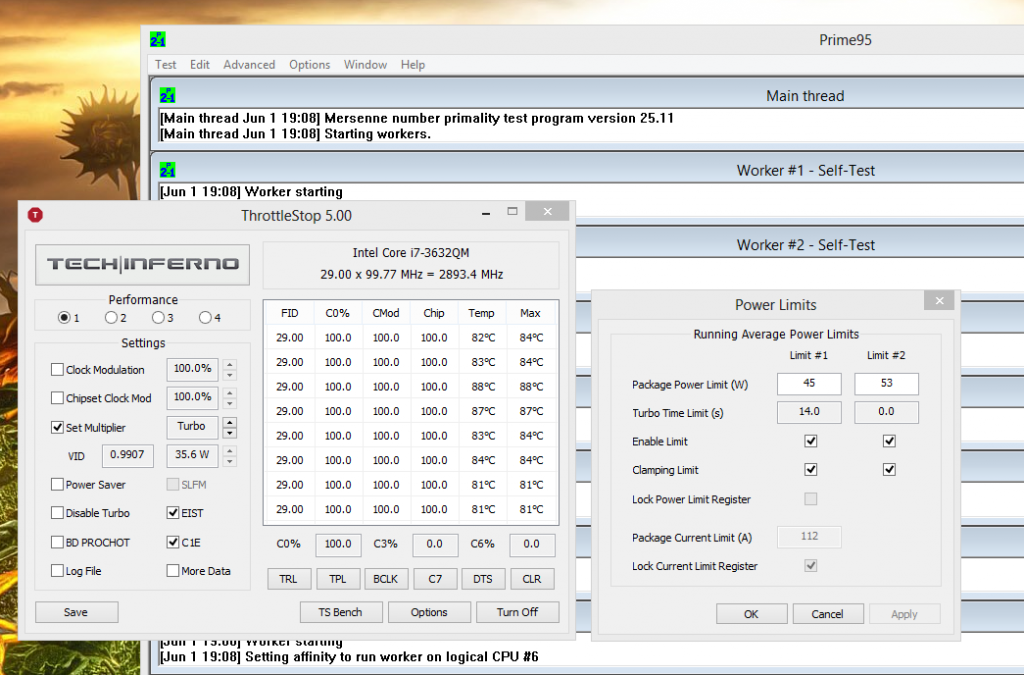Select Performance profile 2
Screen dimensions: 1024x675
click(x=111, y=318)
